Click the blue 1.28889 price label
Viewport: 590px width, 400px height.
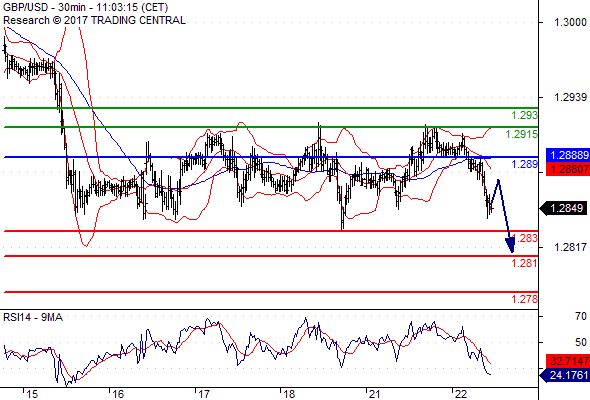coord(567,155)
